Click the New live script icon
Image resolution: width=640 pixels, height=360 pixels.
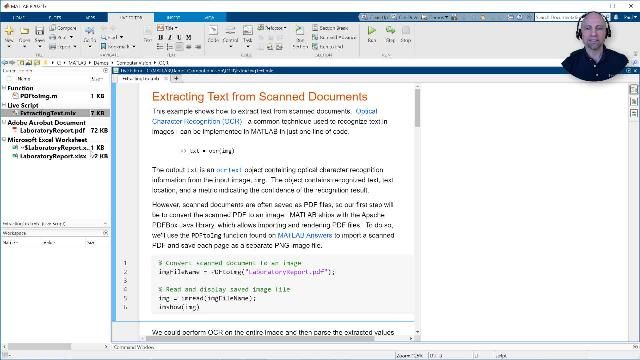point(9,31)
